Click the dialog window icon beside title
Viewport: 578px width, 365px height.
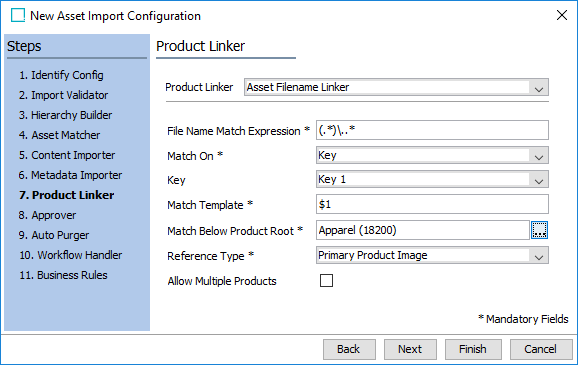click(18, 16)
